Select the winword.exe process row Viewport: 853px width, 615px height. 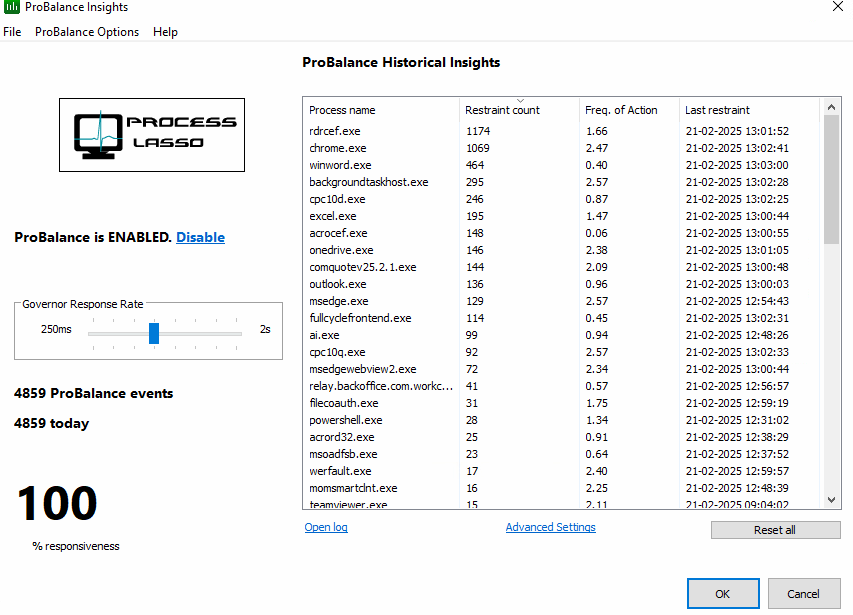click(x=560, y=165)
